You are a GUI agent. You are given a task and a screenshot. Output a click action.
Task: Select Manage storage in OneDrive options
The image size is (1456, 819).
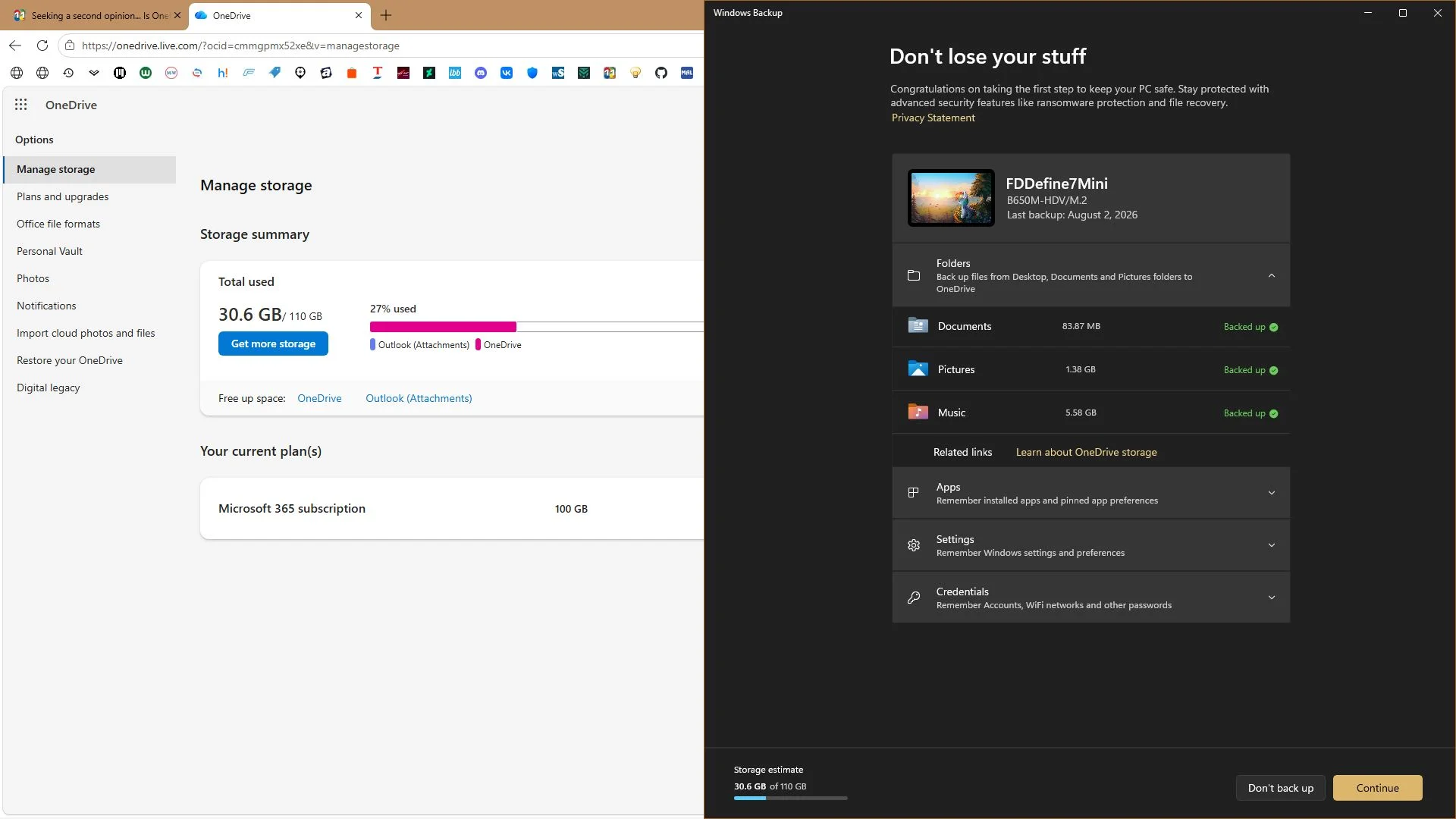pyautogui.click(x=89, y=169)
